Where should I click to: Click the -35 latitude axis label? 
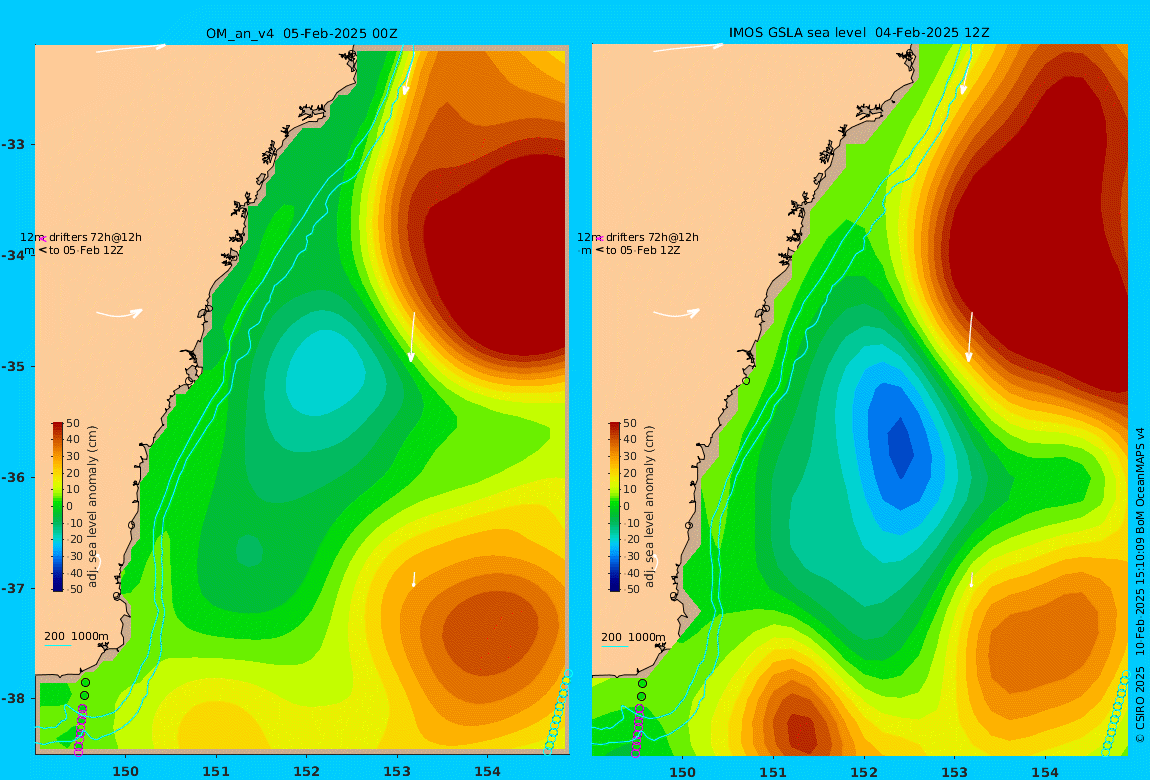point(13,367)
